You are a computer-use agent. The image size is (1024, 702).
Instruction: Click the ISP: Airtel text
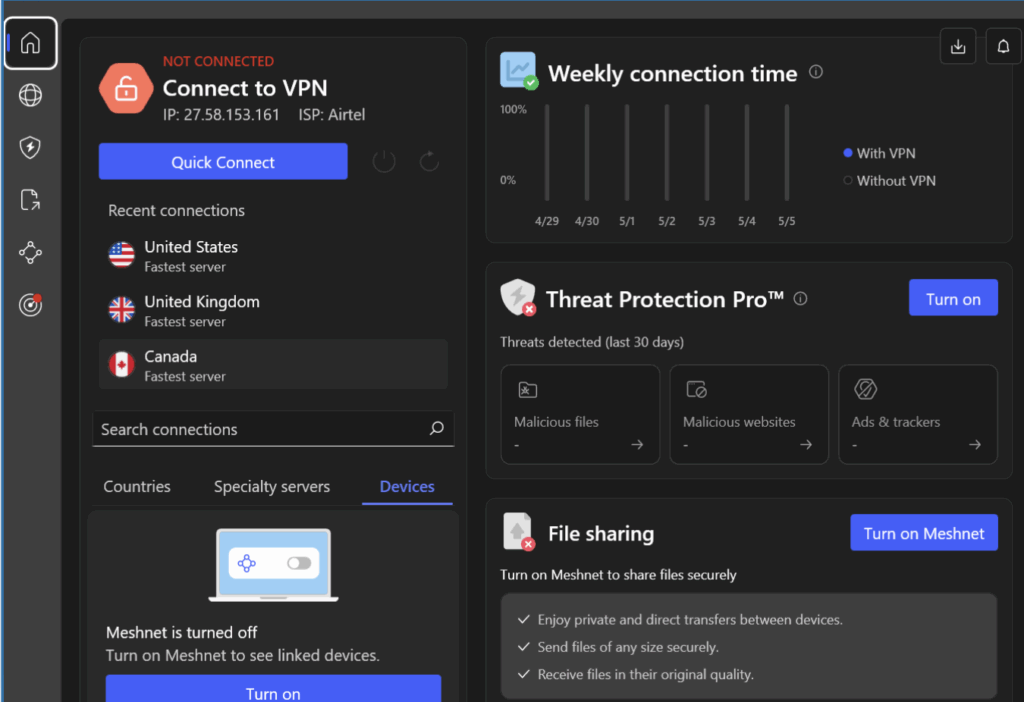click(332, 115)
